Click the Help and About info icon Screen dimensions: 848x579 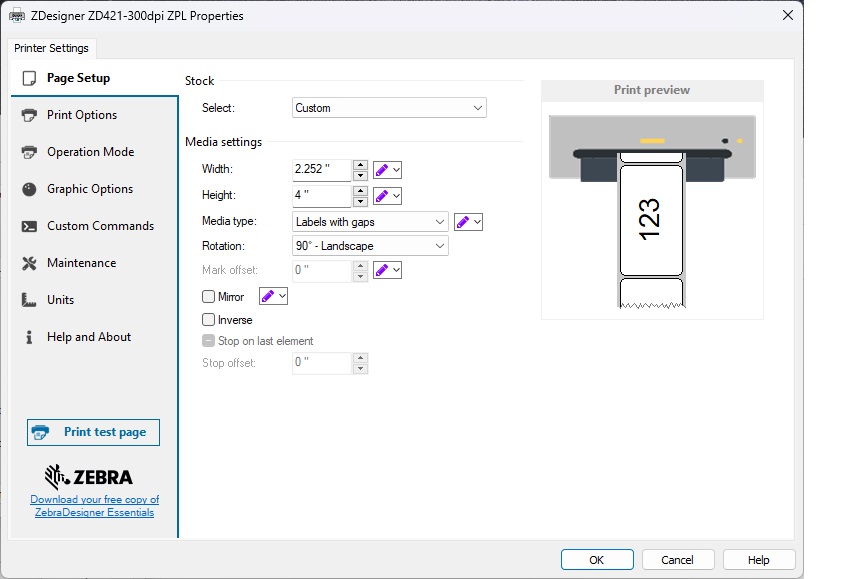(x=29, y=337)
